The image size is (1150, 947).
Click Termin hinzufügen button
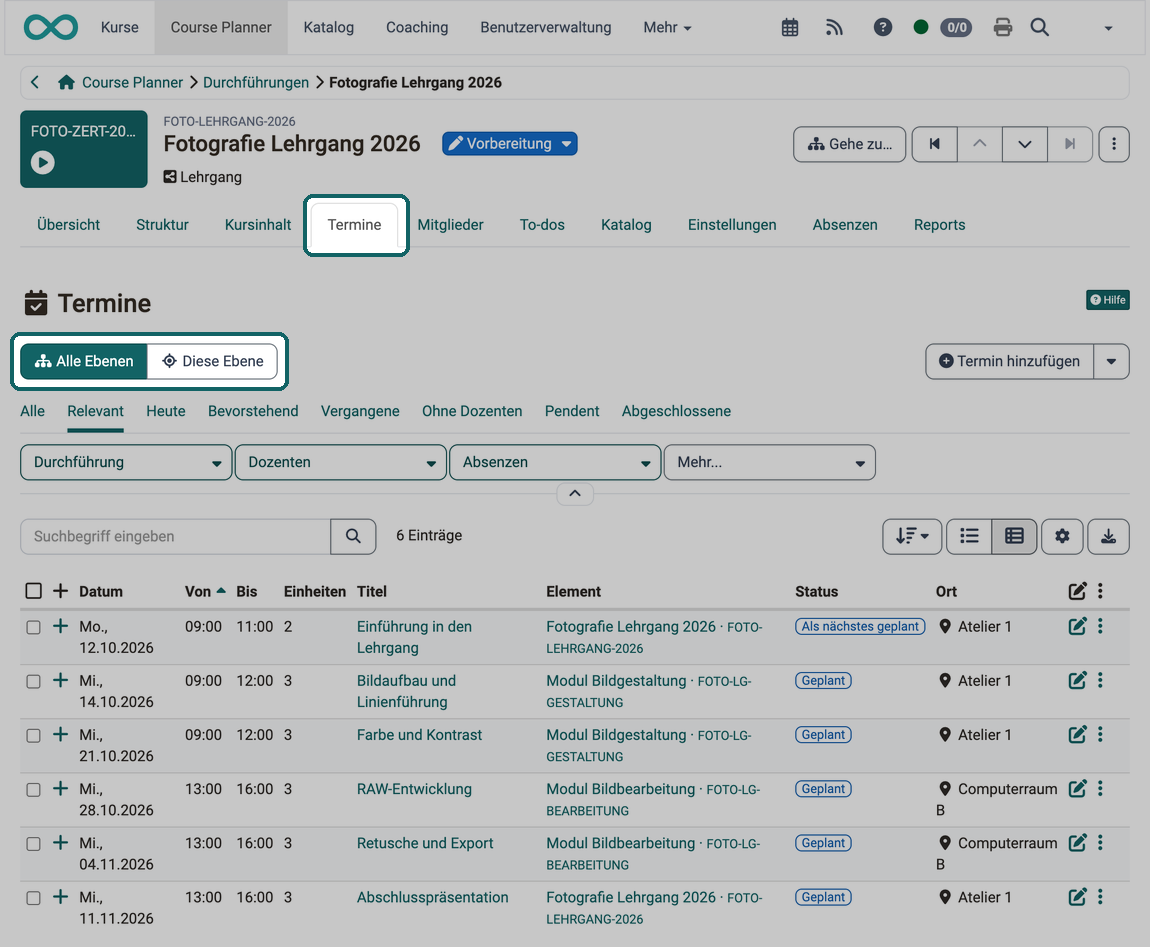[x=1010, y=361]
